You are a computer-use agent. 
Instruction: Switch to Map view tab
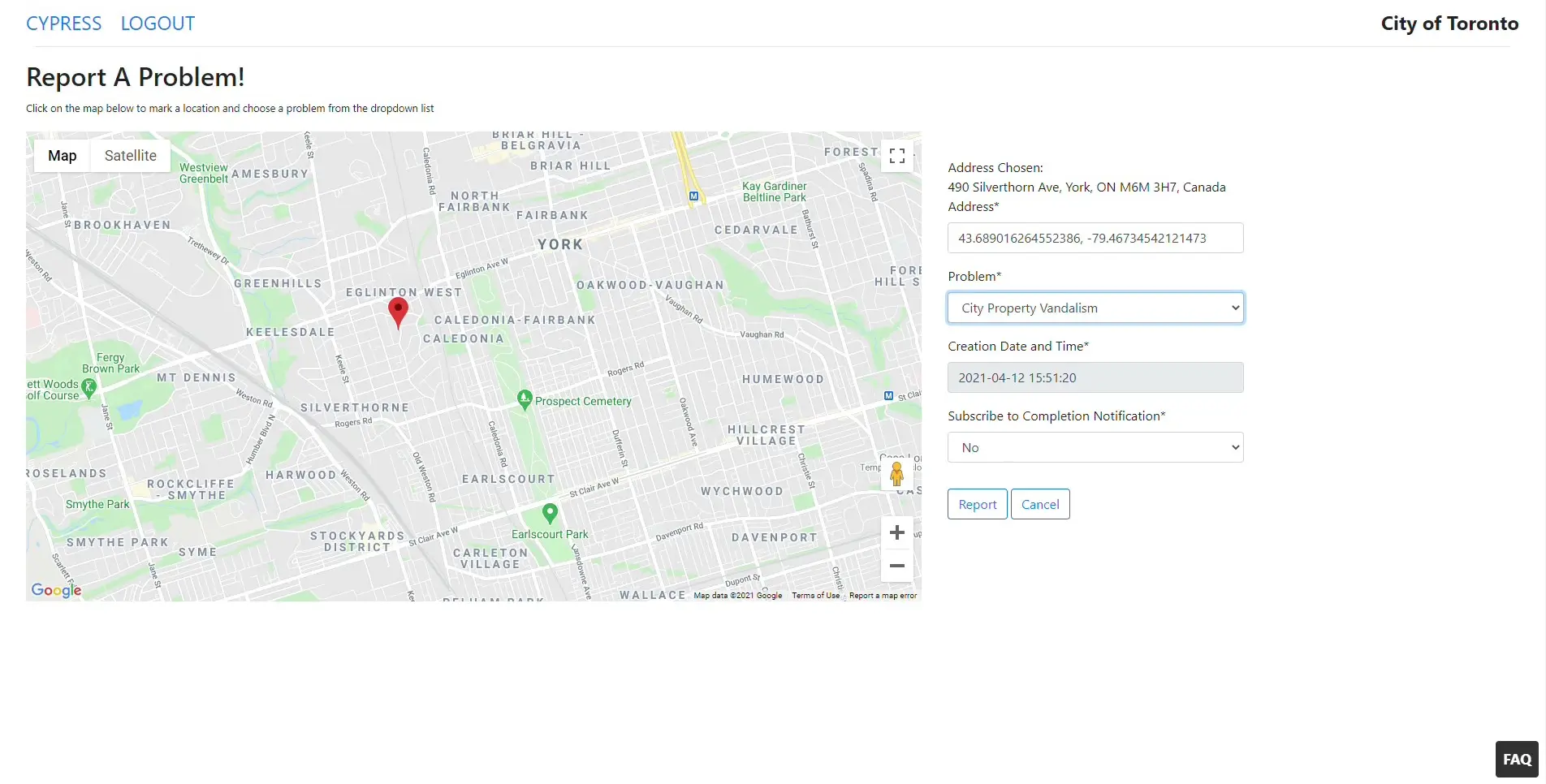(62, 155)
